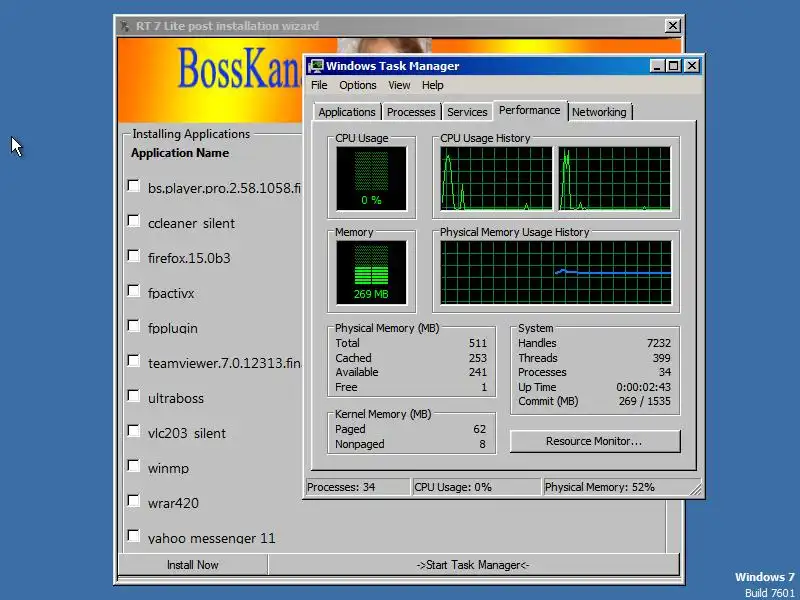Screen dimensions: 800x600
Task: Click the Physical Memory Total value 511
Action: (478, 343)
